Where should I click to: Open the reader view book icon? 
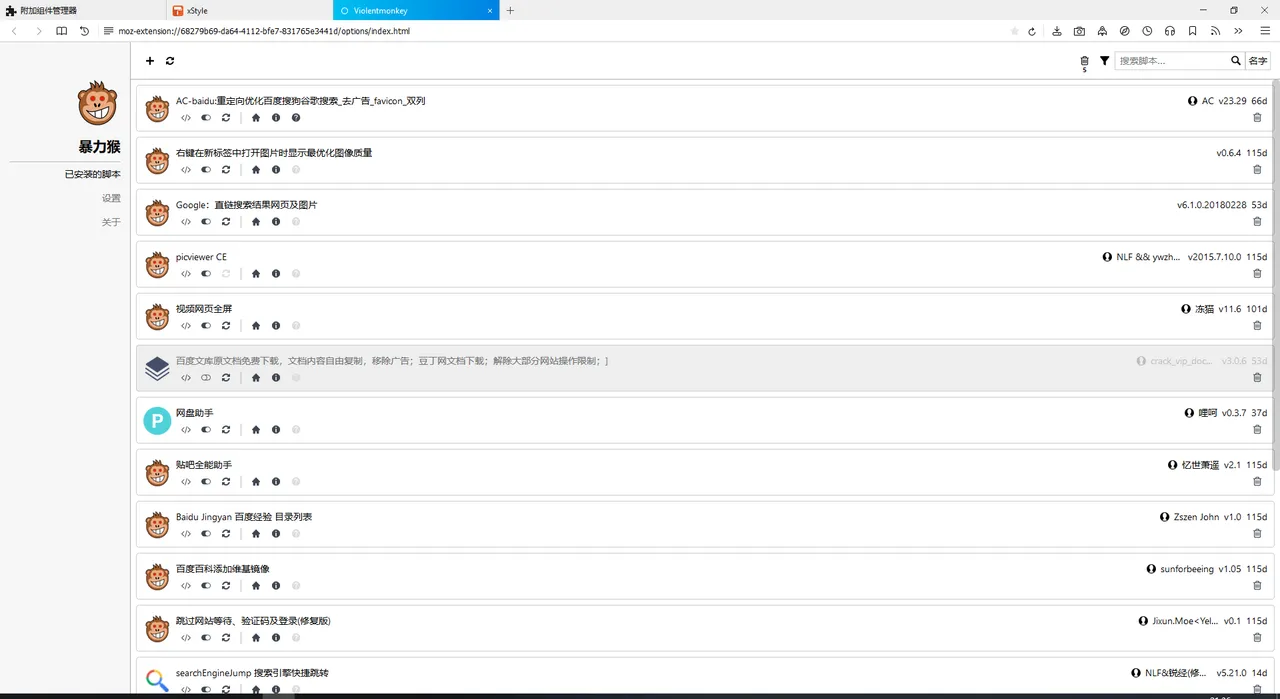coord(62,31)
